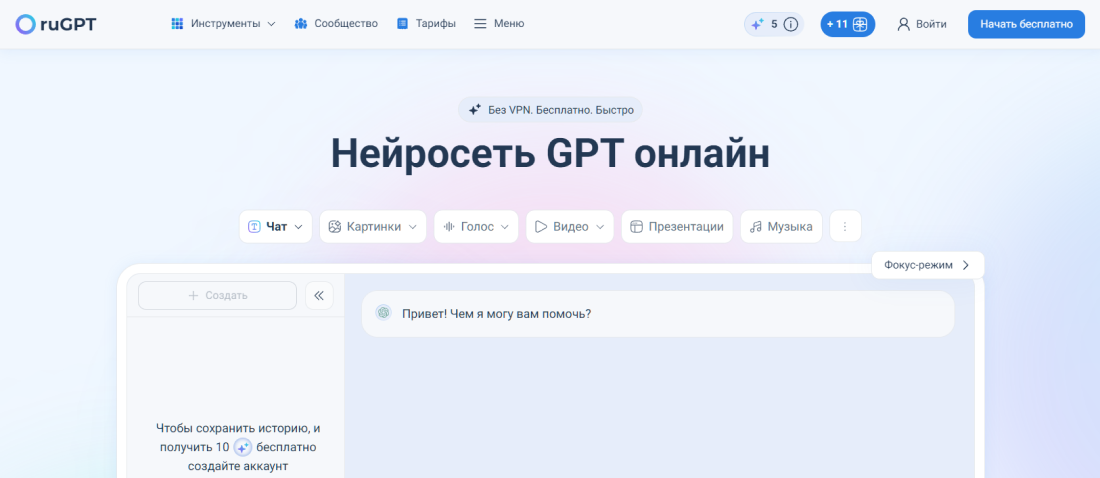Click the three-dot more tools button
Viewport: 1100px width, 478px height.
pos(845,227)
